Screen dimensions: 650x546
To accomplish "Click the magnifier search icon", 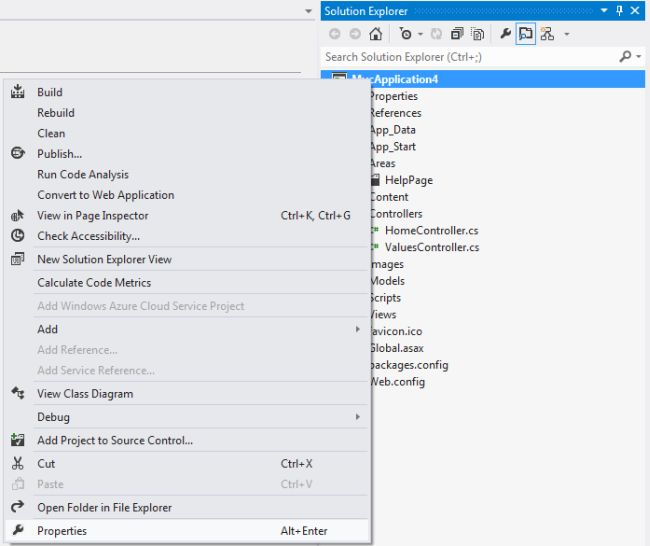I will pyautogui.click(x=625, y=56).
